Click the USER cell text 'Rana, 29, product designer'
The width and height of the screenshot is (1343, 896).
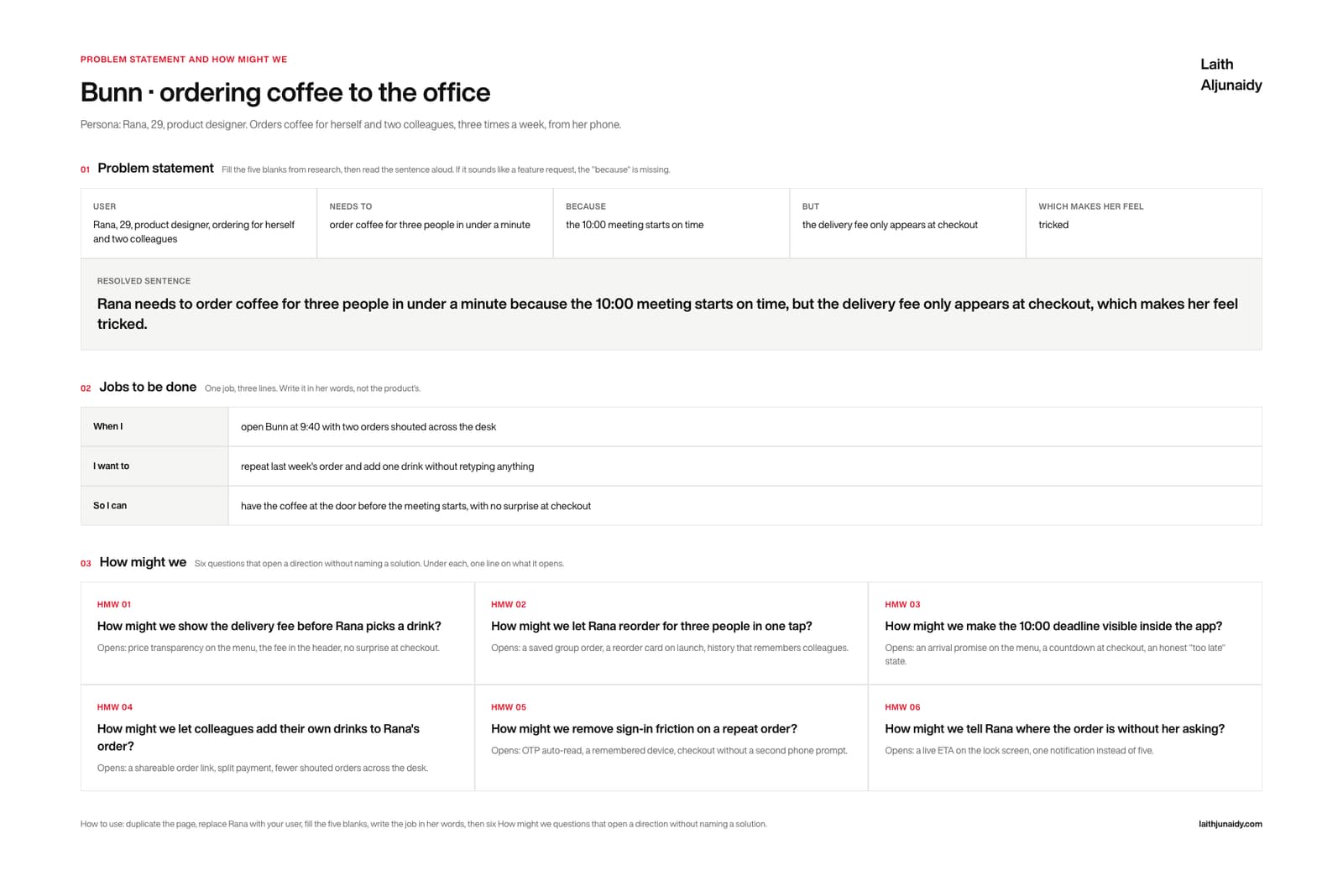[x=194, y=232]
